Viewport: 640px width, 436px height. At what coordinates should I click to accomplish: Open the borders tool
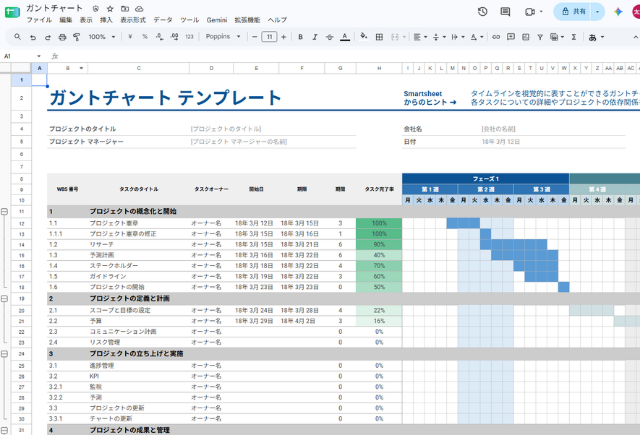click(x=379, y=37)
